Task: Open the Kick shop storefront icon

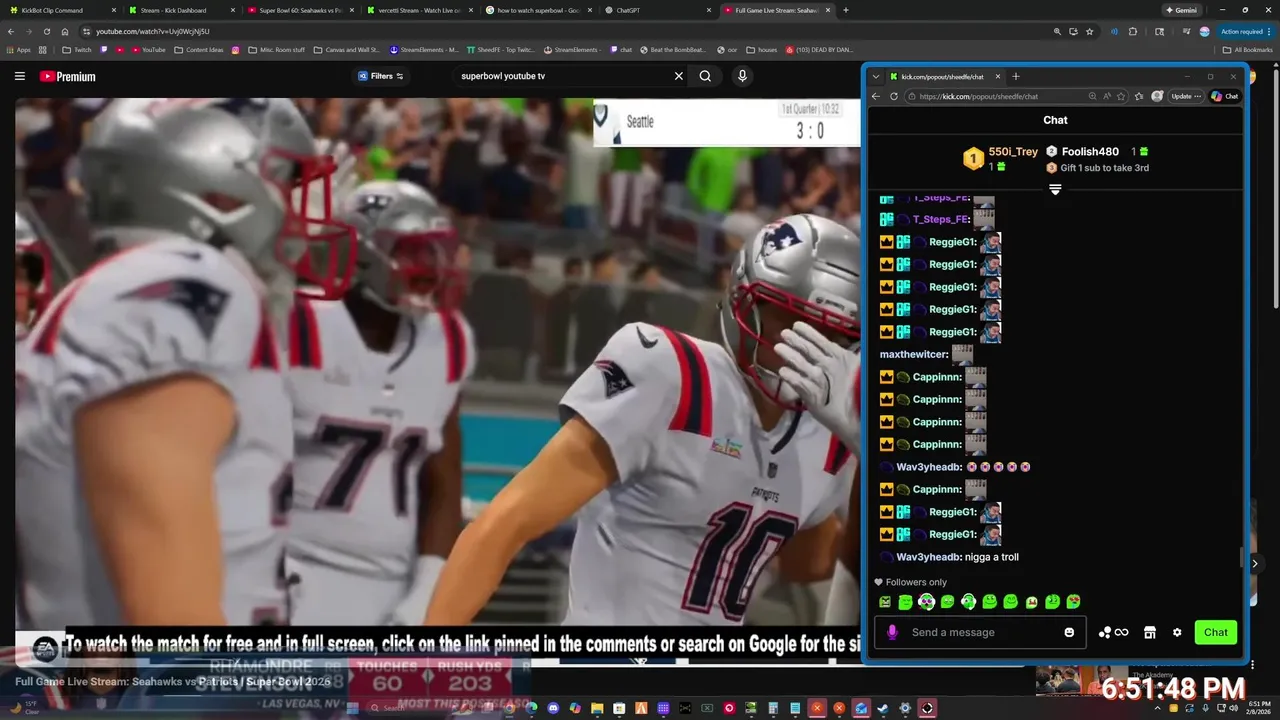Action: click(x=1150, y=632)
